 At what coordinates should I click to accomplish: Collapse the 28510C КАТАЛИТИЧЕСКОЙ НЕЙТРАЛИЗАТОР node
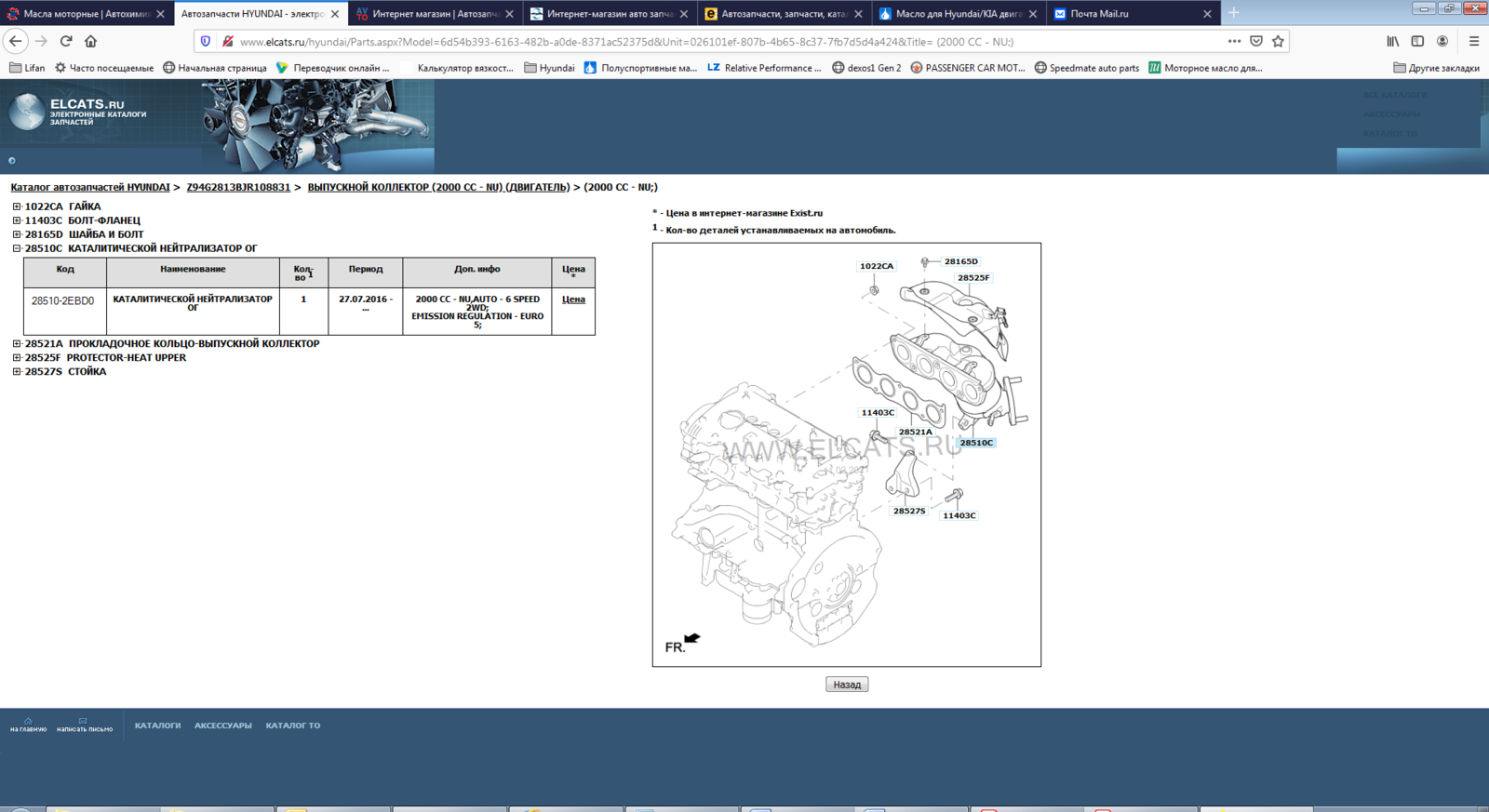(x=17, y=248)
